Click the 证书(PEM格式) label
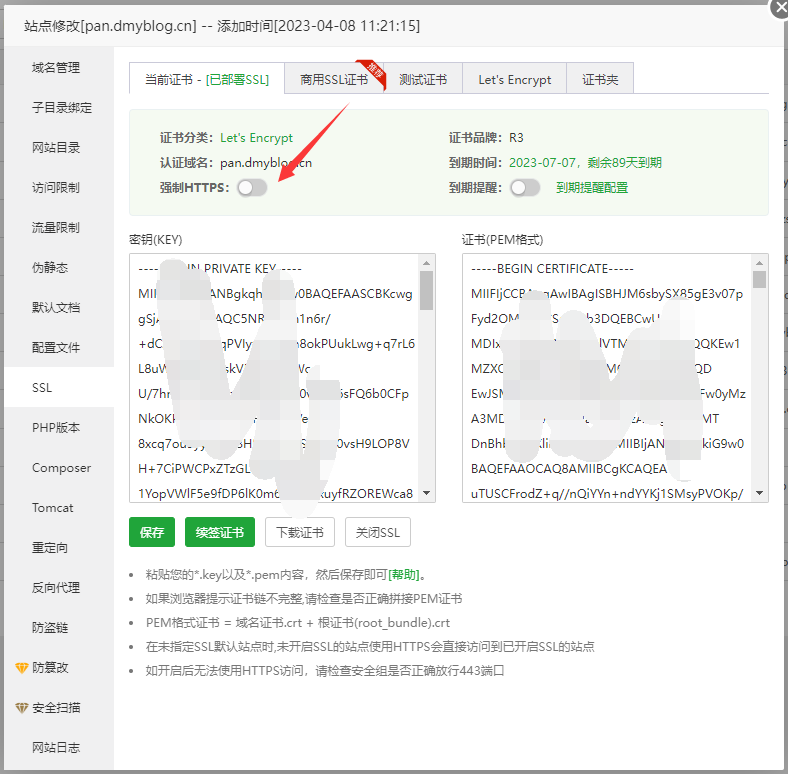The width and height of the screenshot is (788, 774). pos(502,239)
